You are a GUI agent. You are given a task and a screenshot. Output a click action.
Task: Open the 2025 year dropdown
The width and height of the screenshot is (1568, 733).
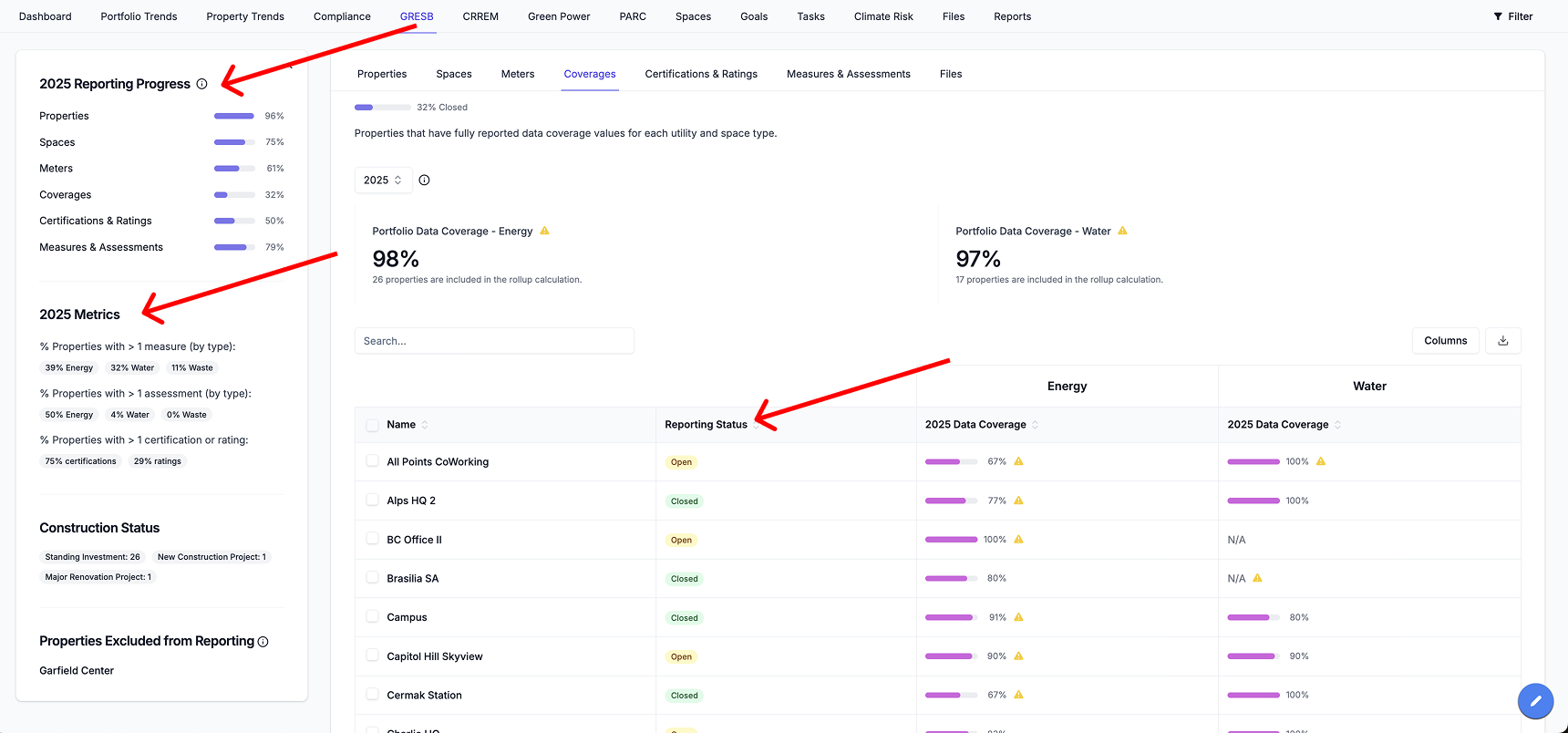pos(383,181)
